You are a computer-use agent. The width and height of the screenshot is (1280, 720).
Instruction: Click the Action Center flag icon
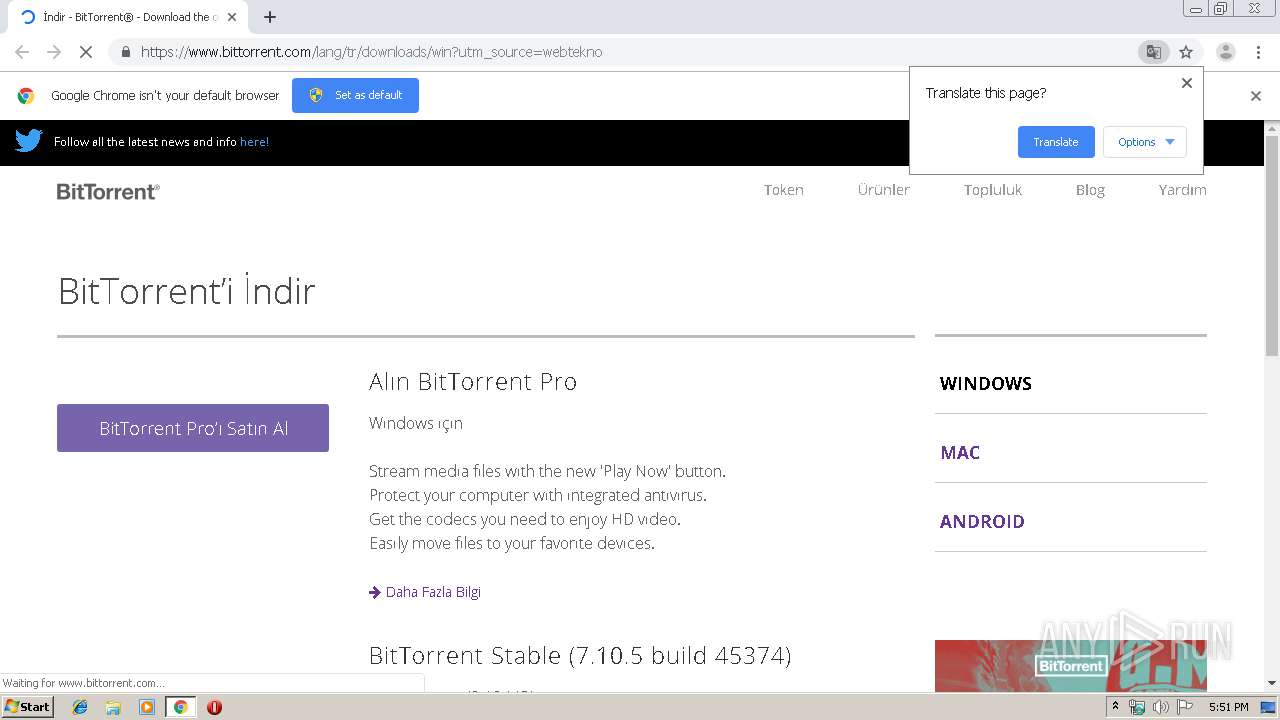point(1185,707)
